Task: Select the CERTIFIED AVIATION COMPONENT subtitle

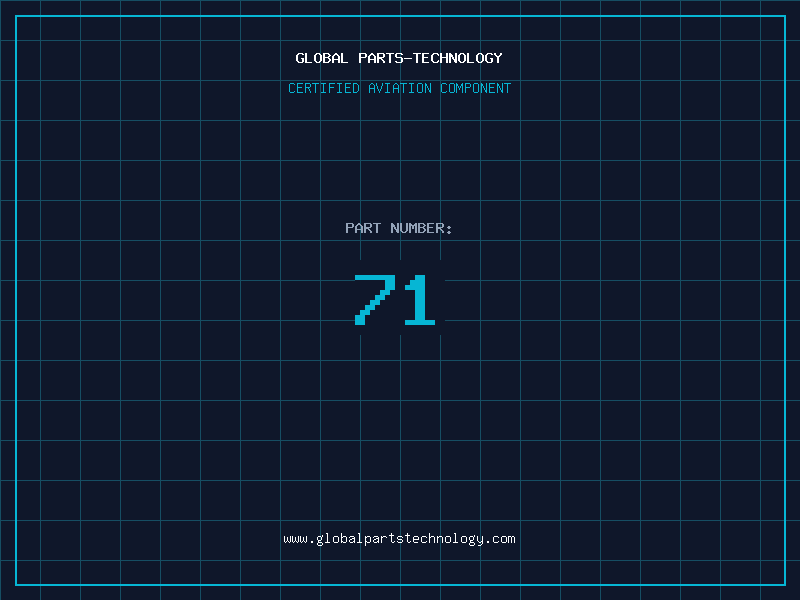Action: (399, 88)
